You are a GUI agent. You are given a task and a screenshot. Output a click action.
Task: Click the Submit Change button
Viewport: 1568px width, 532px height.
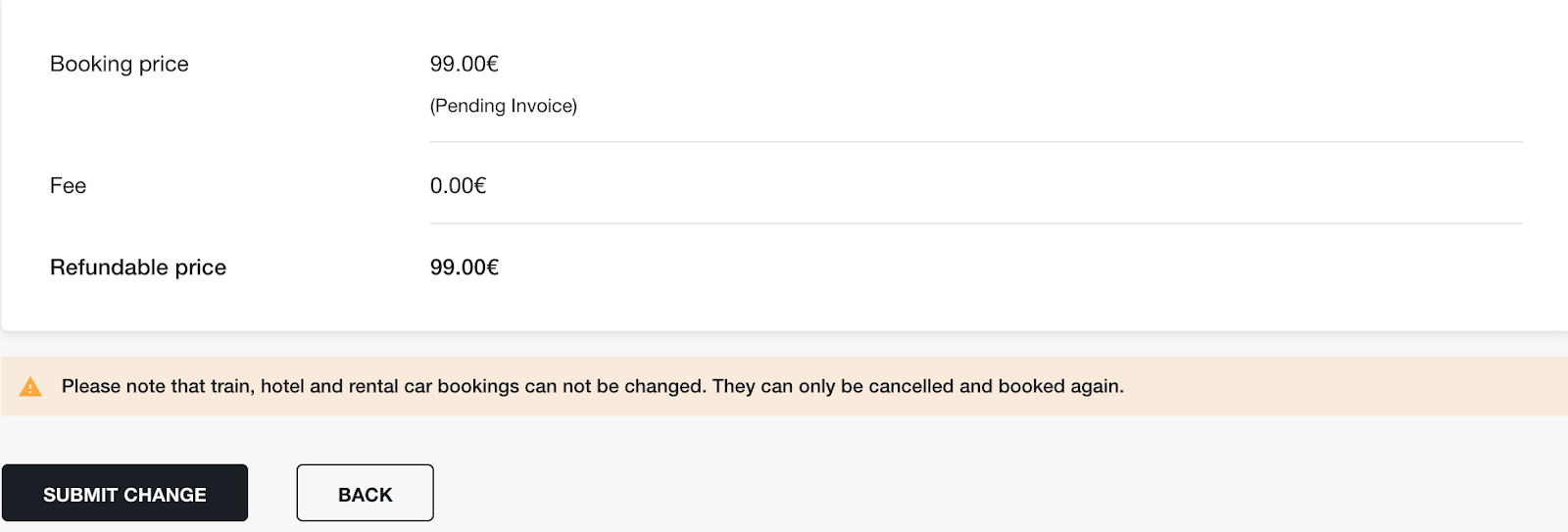124,493
